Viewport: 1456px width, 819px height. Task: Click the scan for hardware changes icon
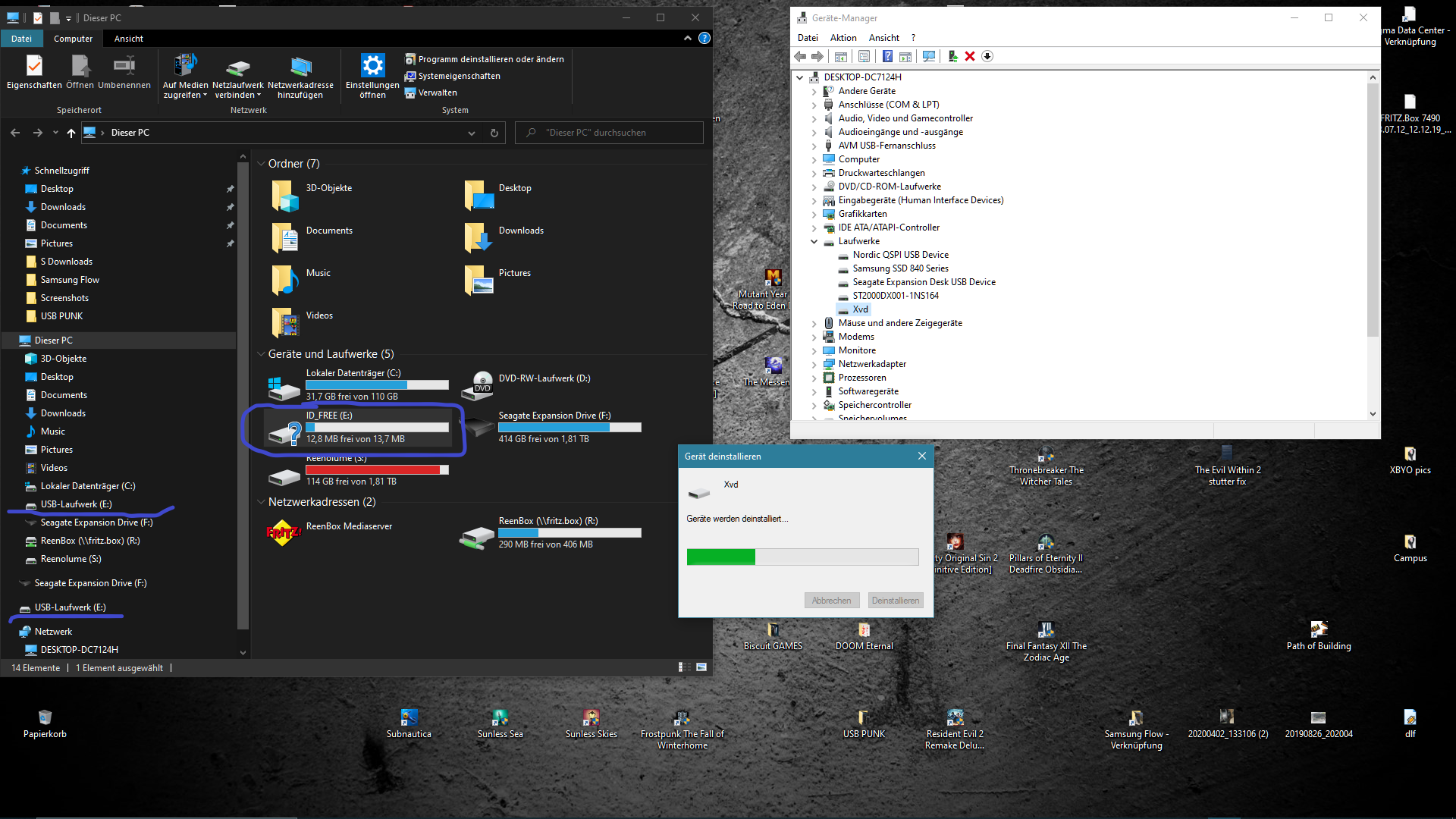[x=928, y=56]
